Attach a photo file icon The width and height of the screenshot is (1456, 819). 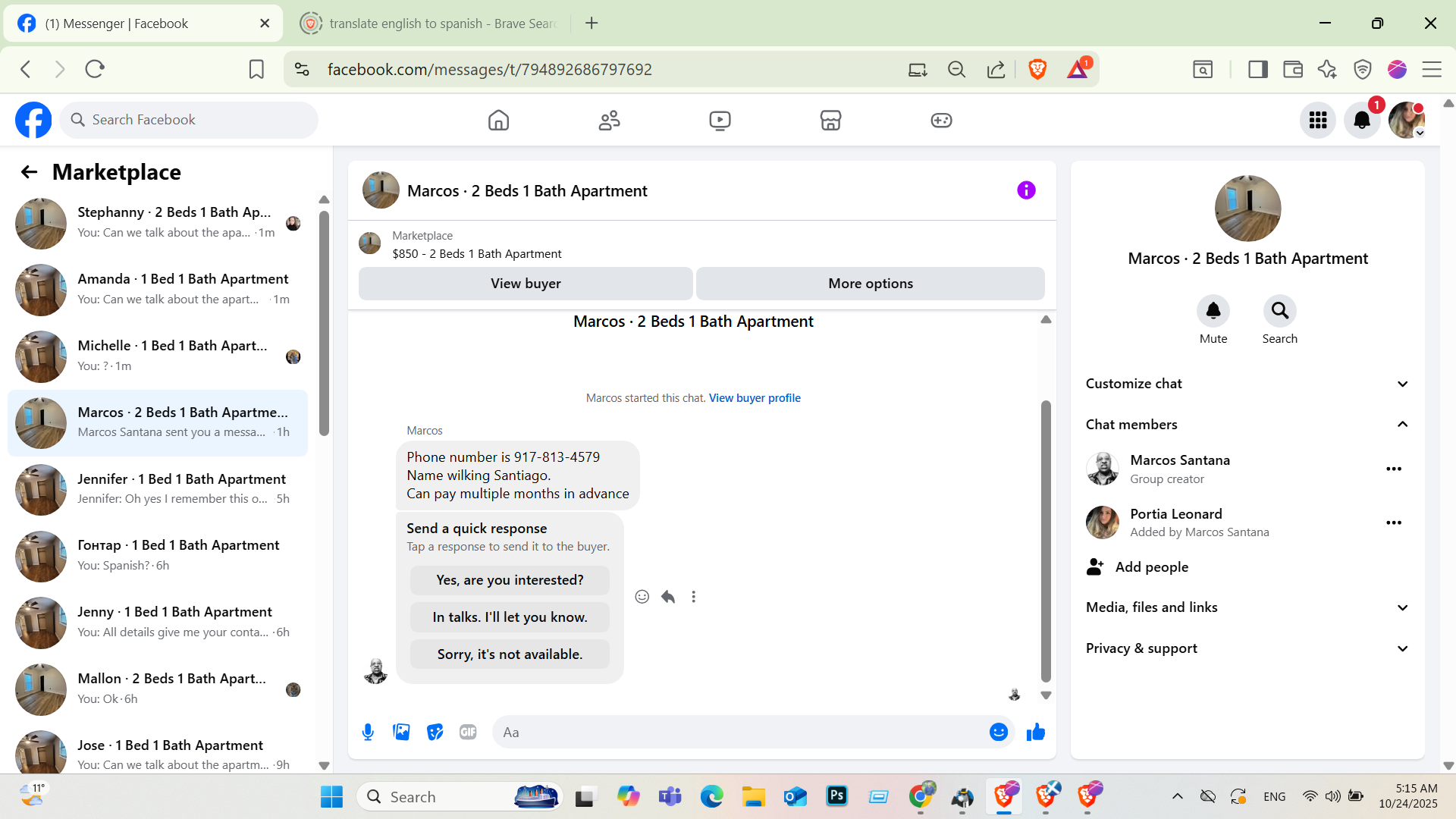[401, 732]
